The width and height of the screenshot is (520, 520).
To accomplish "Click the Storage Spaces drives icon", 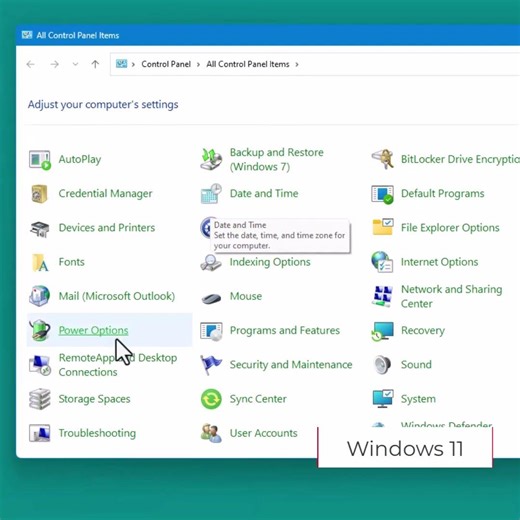I will coord(40,399).
